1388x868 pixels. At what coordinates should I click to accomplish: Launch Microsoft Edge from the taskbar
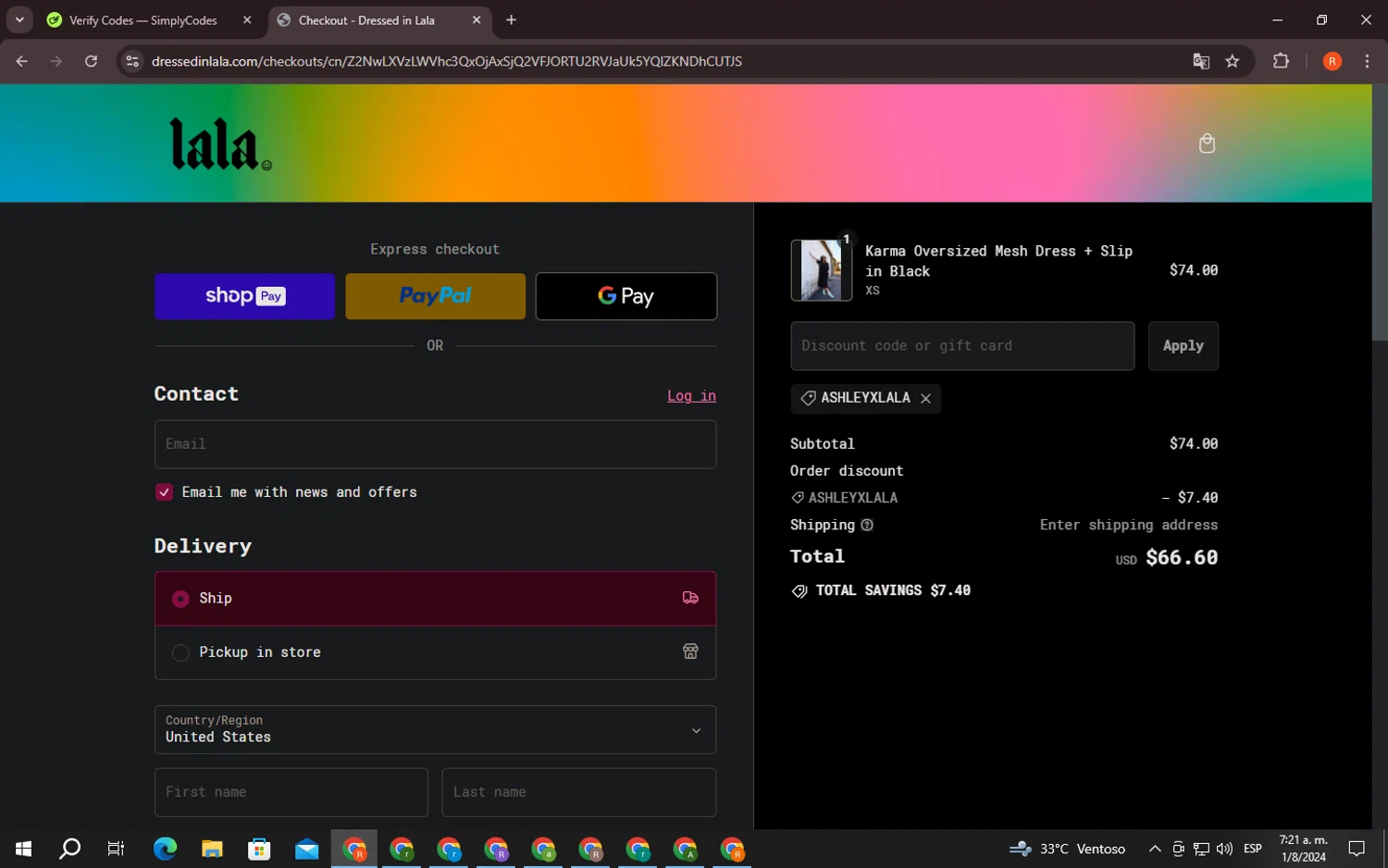click(165, 849)
